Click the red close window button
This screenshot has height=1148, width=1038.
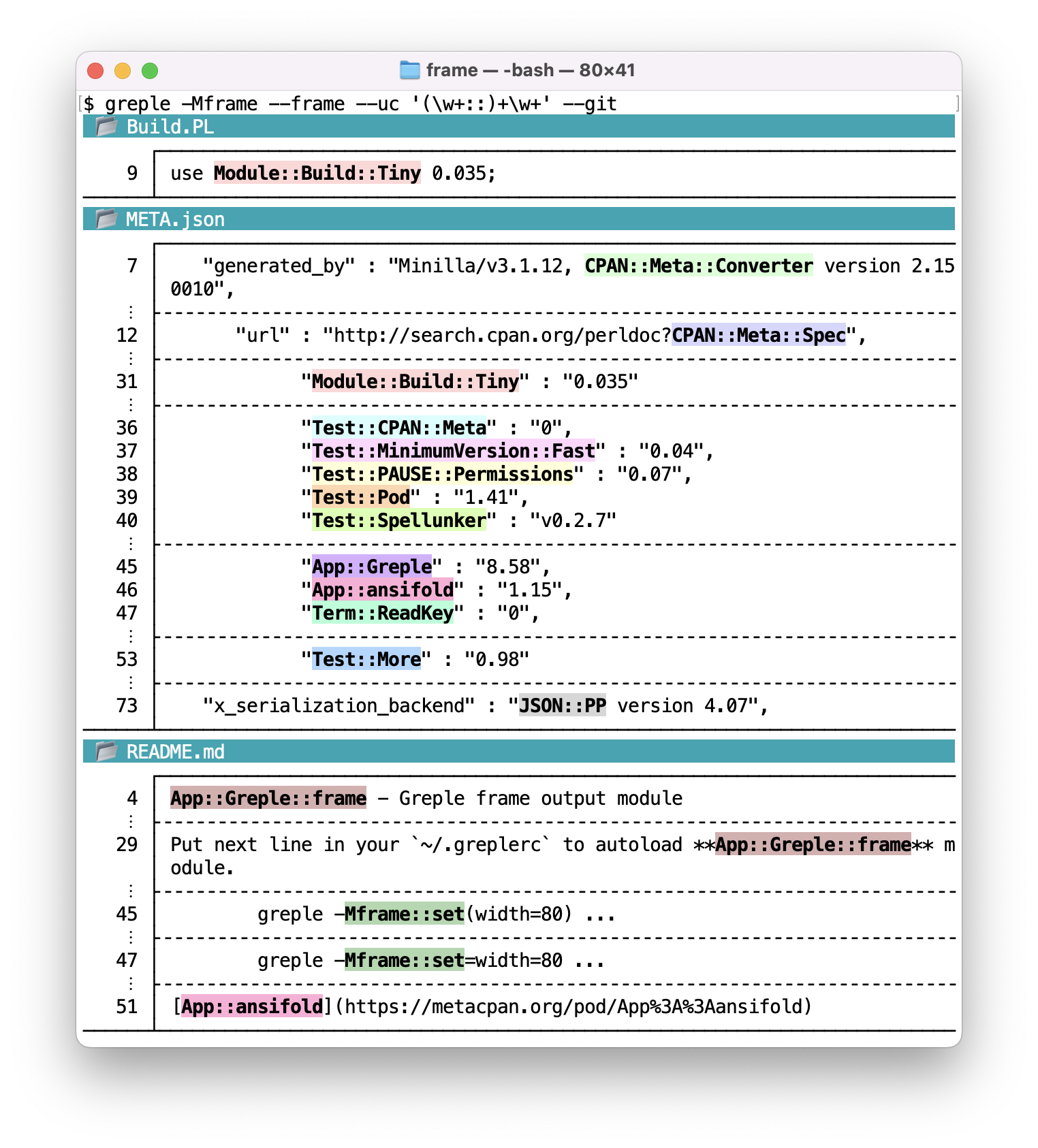(95, 70)
